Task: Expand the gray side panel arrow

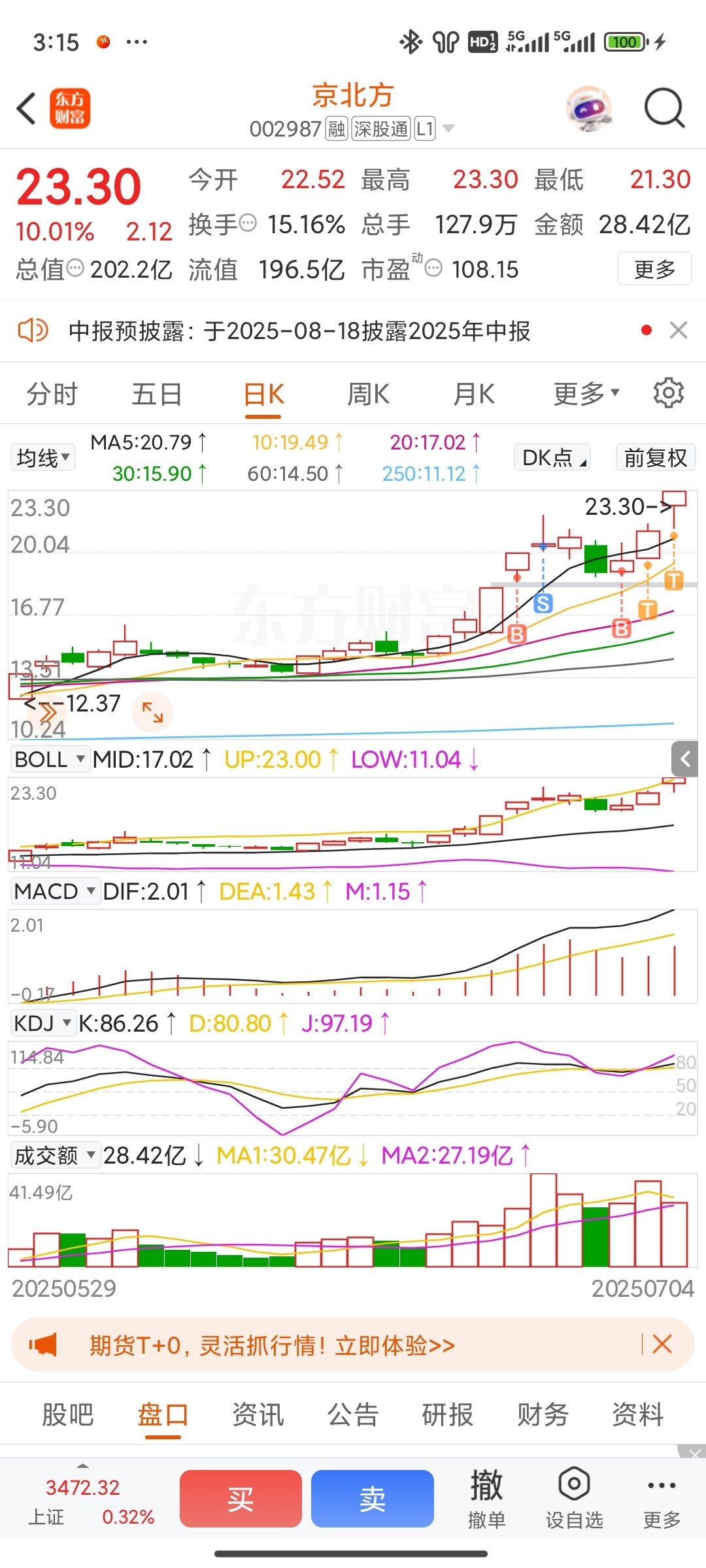Action: [x=685, y=759]
